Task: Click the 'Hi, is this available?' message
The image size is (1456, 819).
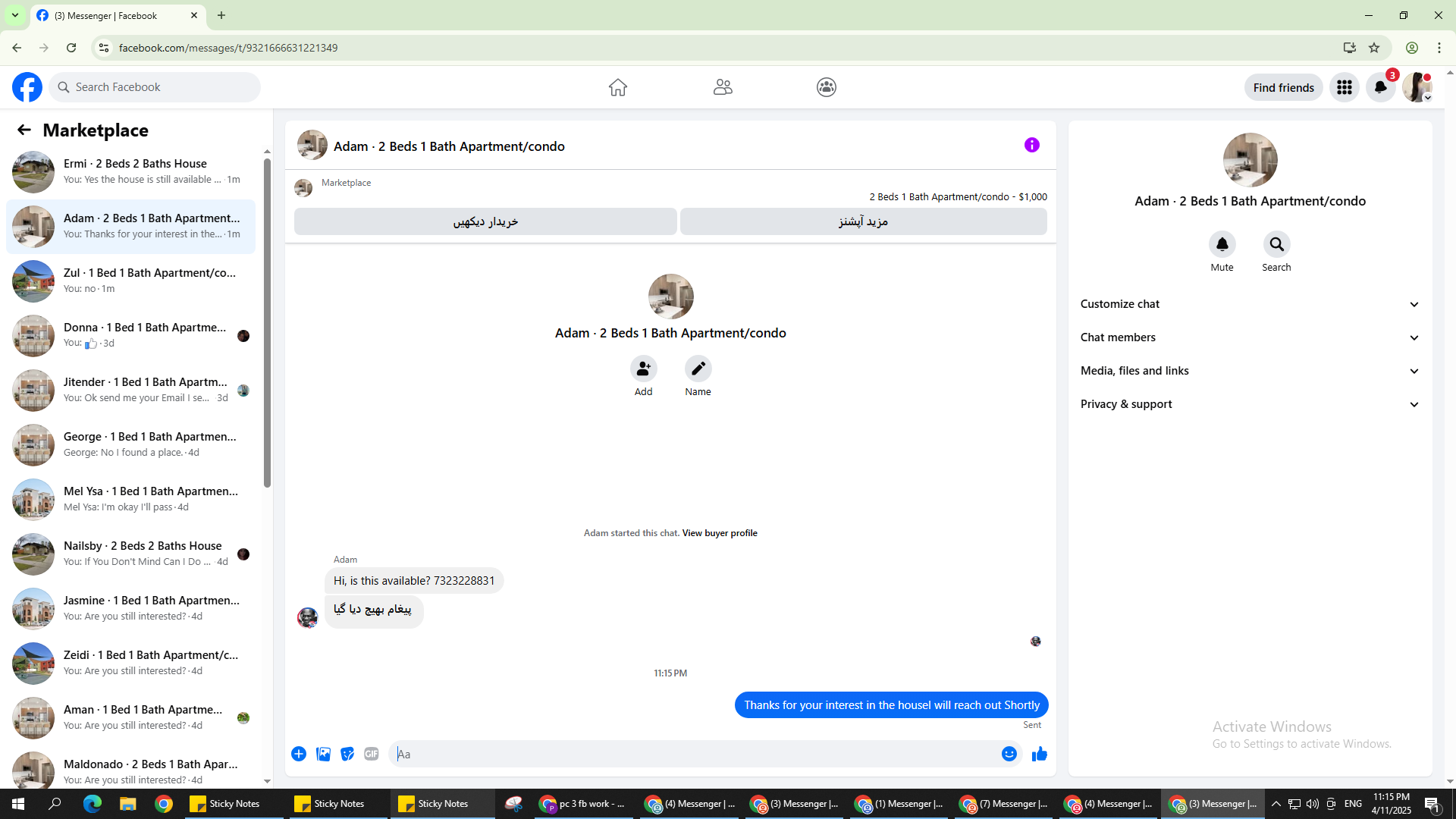Action: pyautogui.click(x=414, y=581)
